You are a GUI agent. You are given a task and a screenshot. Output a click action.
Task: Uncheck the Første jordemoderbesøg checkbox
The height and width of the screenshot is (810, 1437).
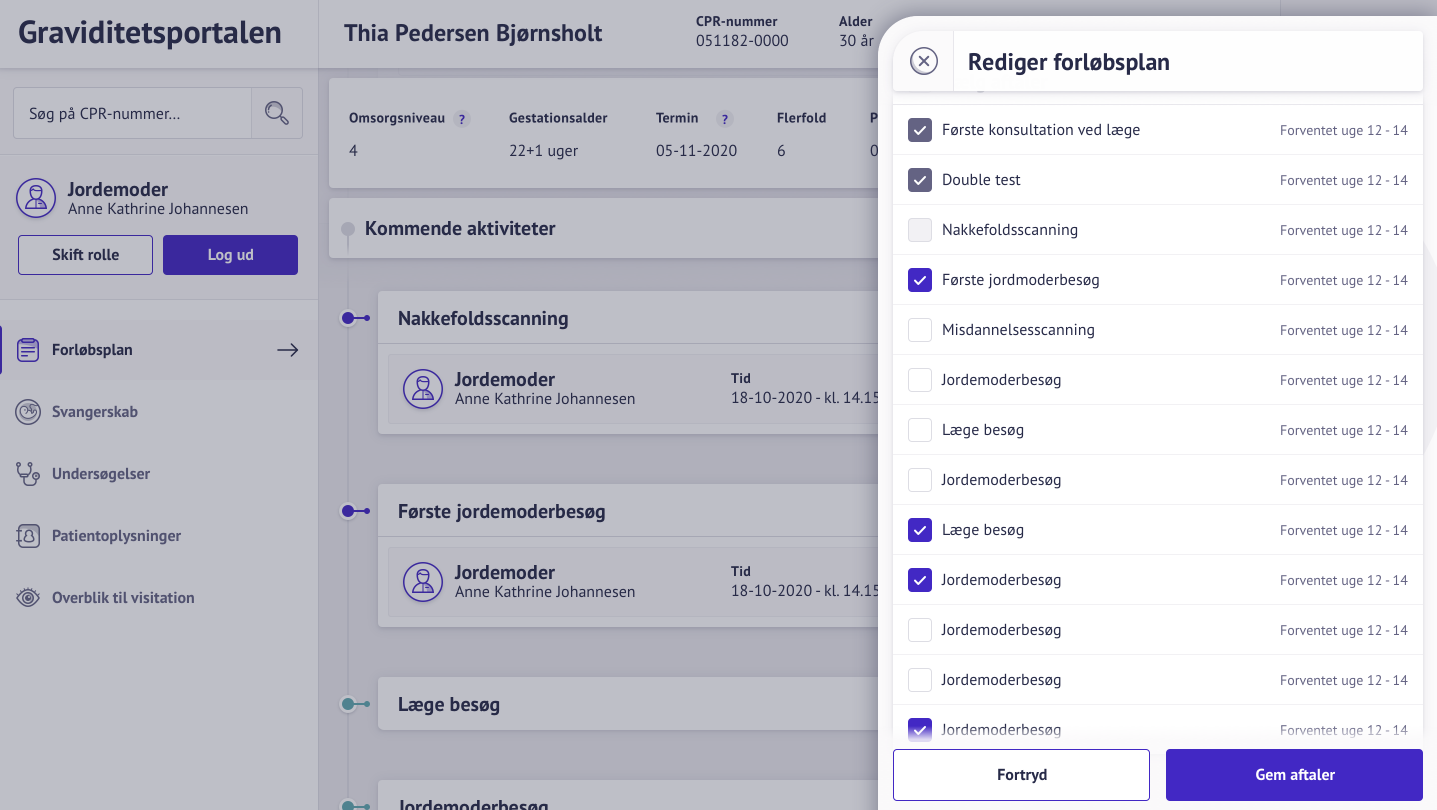pyautogui.click(x=920, y=280)
